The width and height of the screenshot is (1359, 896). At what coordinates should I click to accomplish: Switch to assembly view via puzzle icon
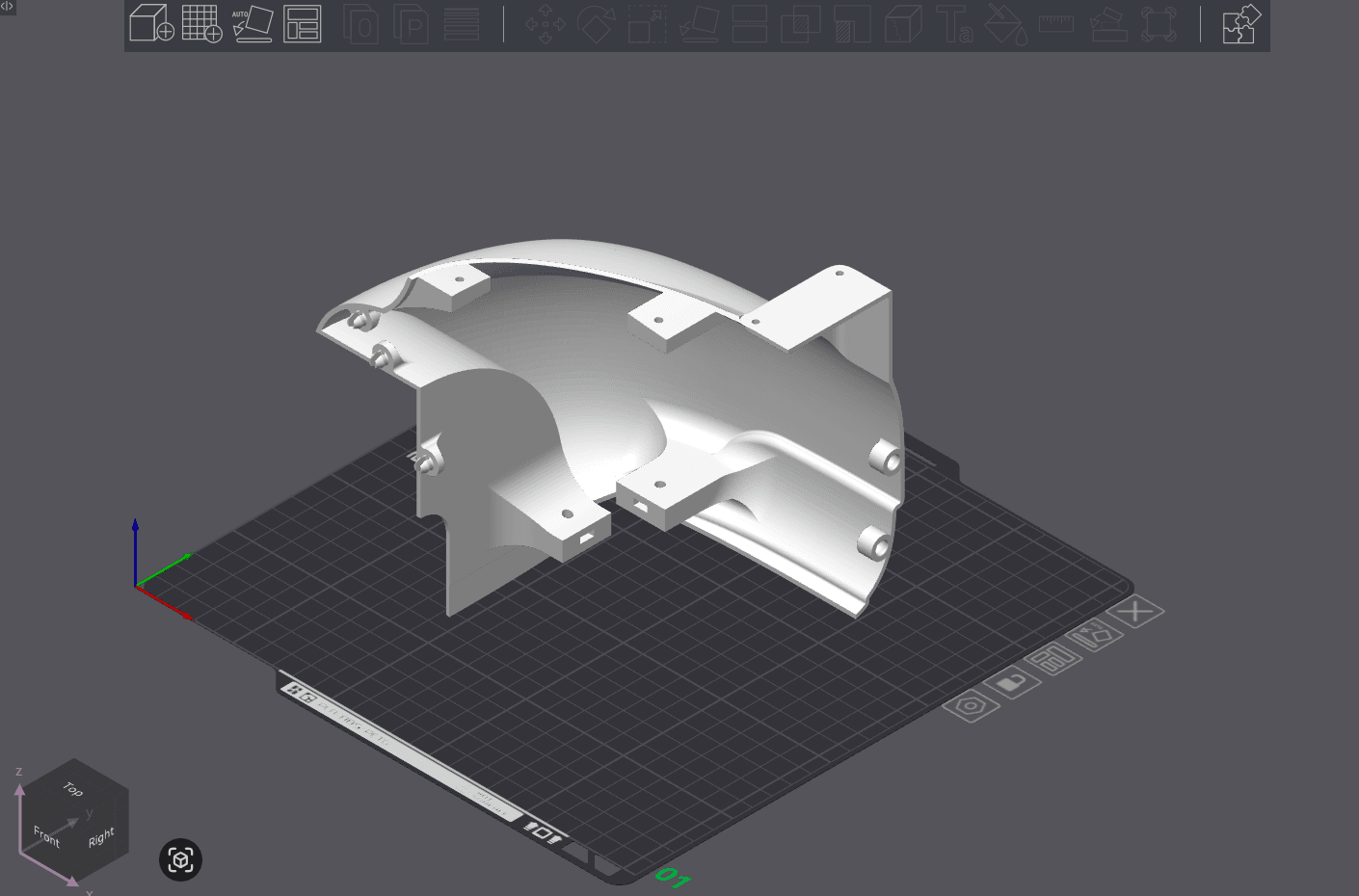(1239, 24)
